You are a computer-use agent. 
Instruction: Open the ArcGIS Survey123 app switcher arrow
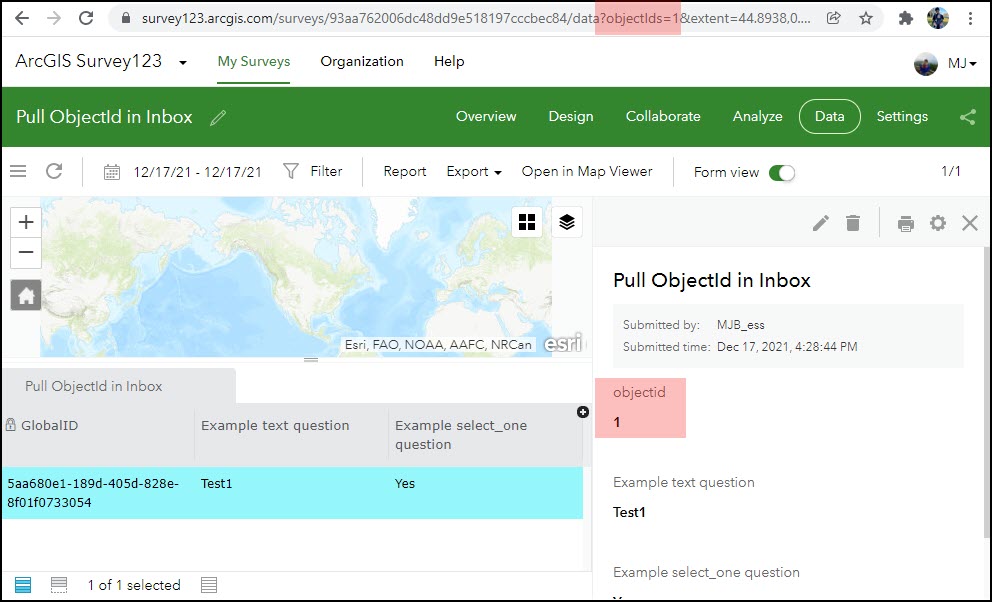pyautogui.click(x=183, y=61)
